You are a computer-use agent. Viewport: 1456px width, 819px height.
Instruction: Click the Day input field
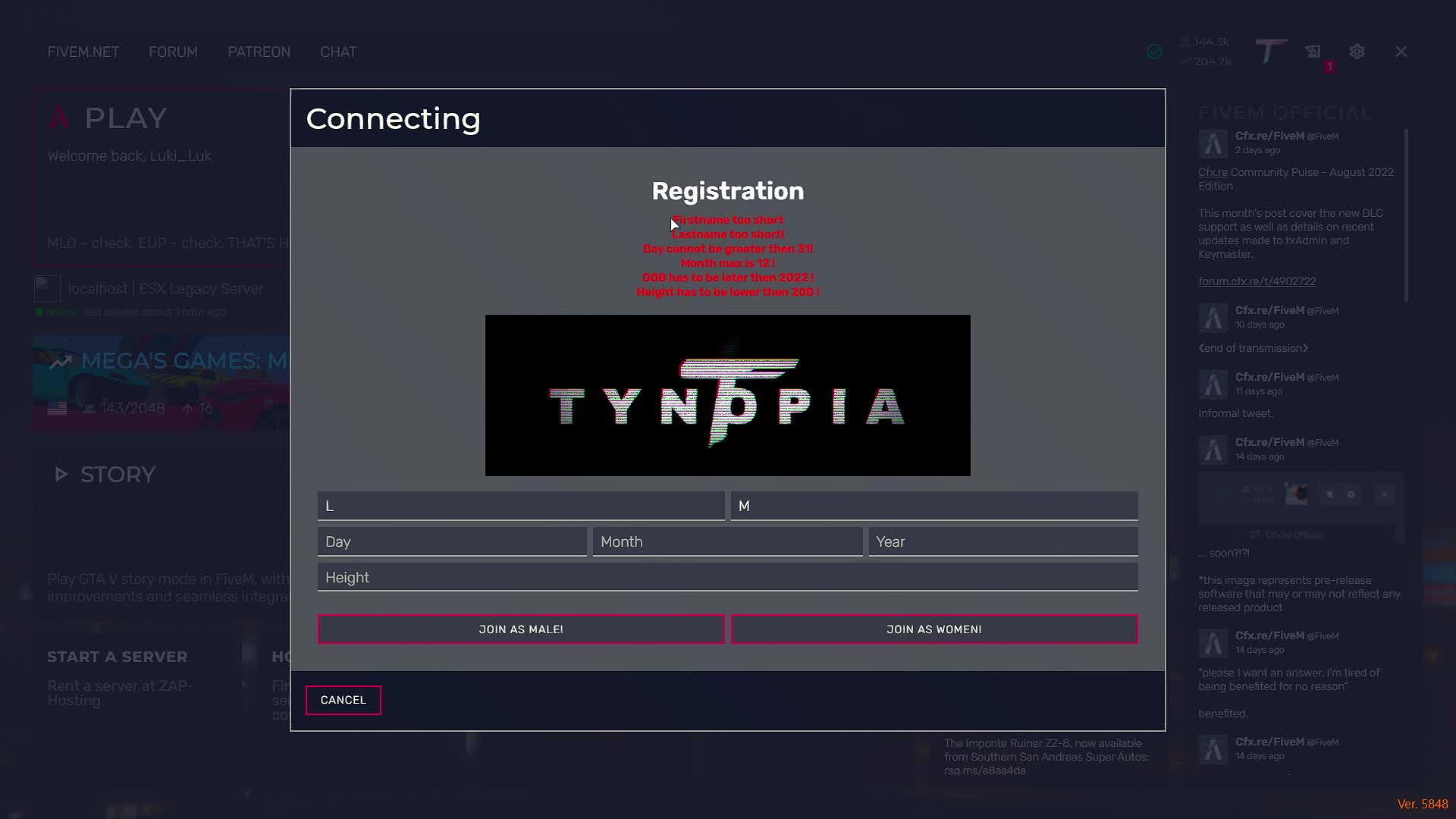(451, 541)
